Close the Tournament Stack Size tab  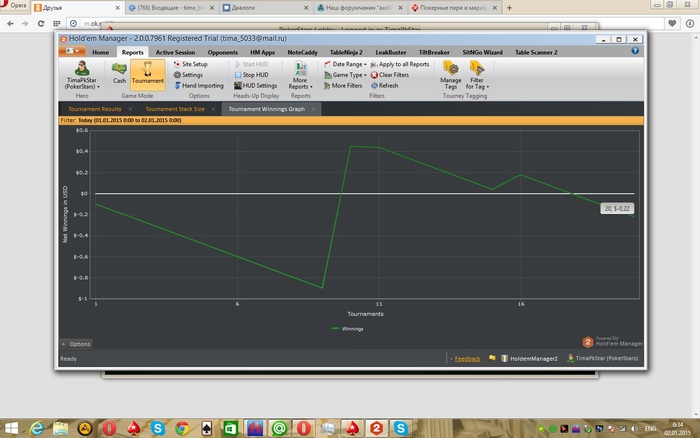213,109
